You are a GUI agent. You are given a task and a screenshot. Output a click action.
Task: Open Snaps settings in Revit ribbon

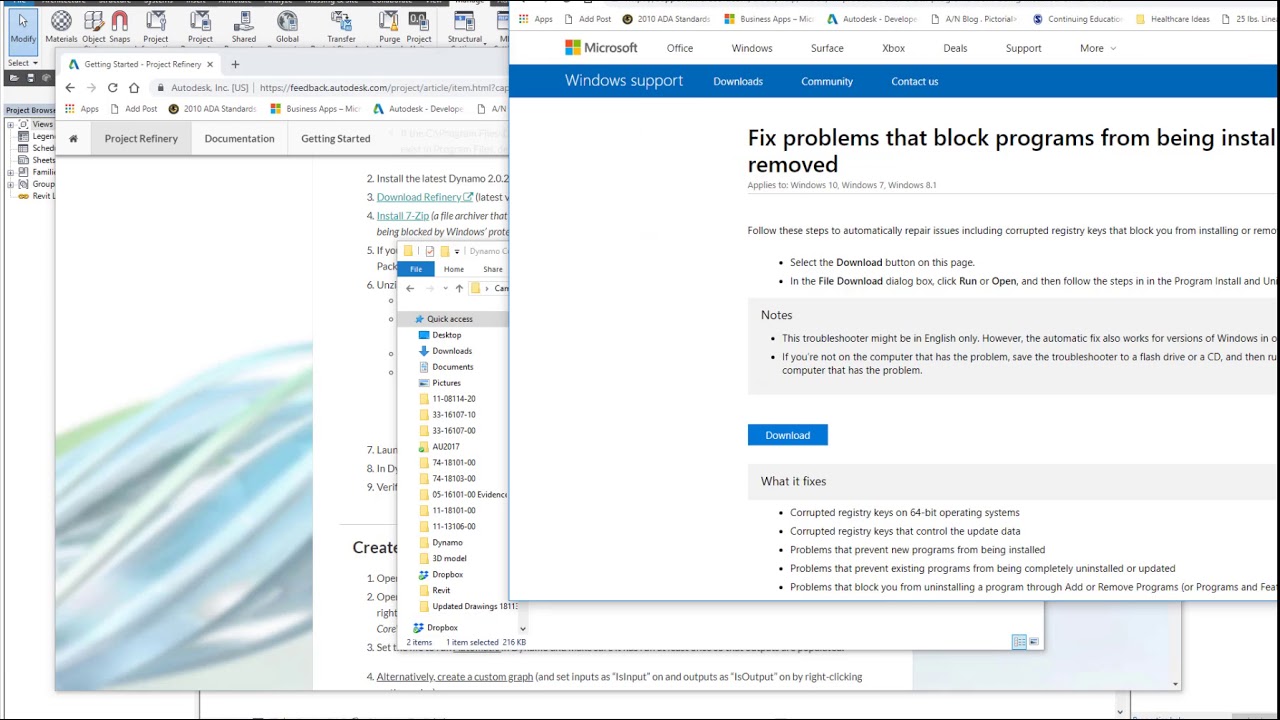point(120,27)
